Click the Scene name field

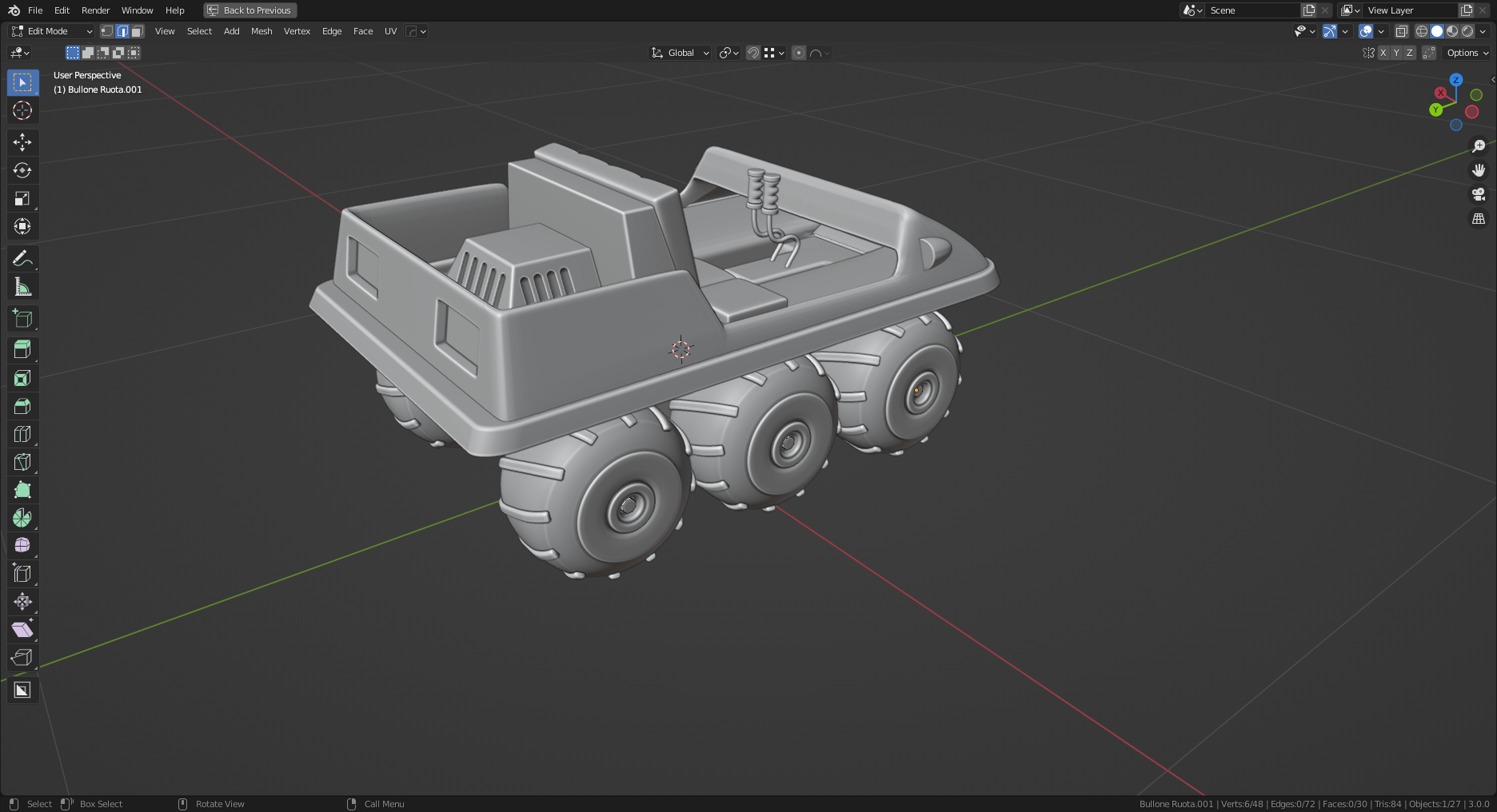[1253, 10]
